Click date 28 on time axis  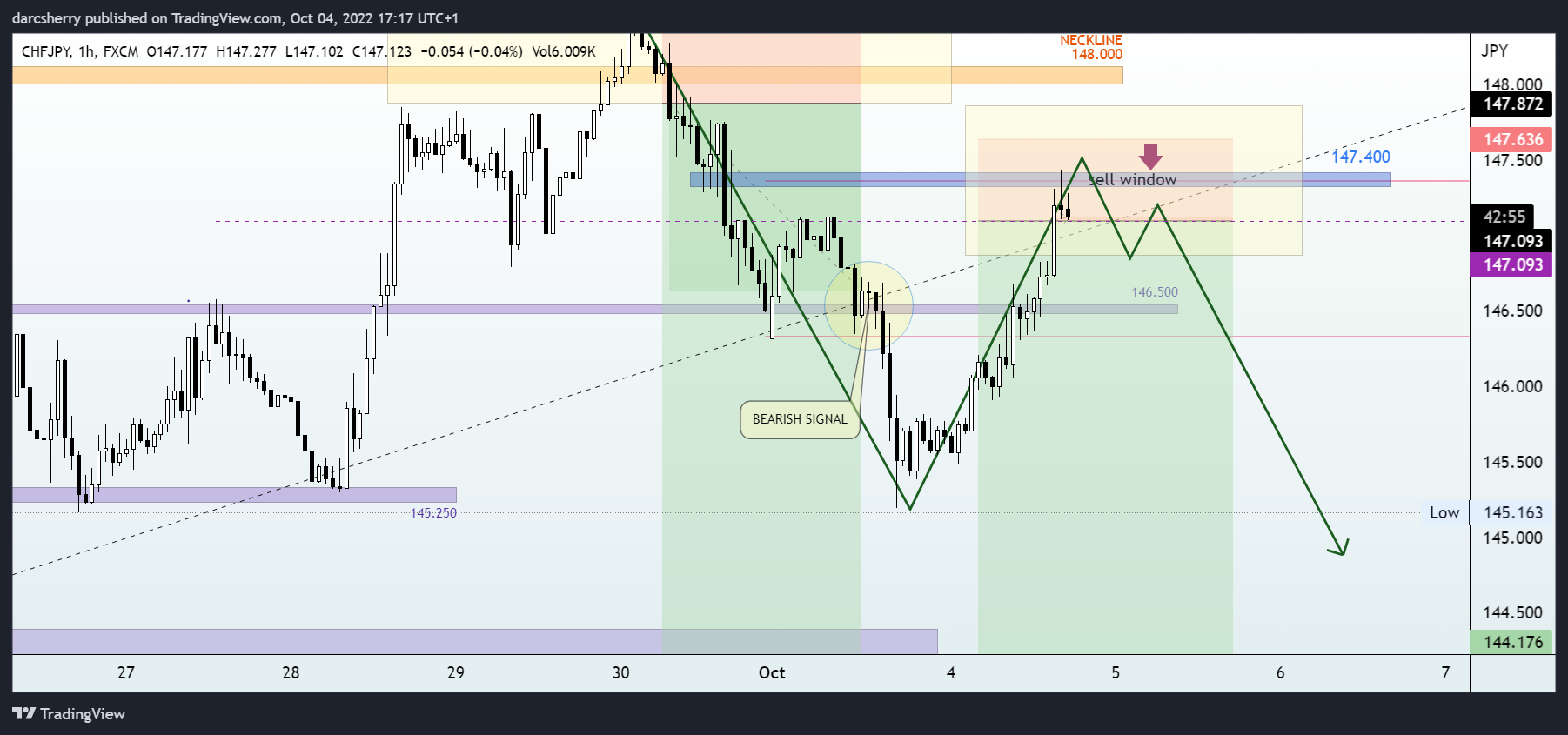coord(291,672)
